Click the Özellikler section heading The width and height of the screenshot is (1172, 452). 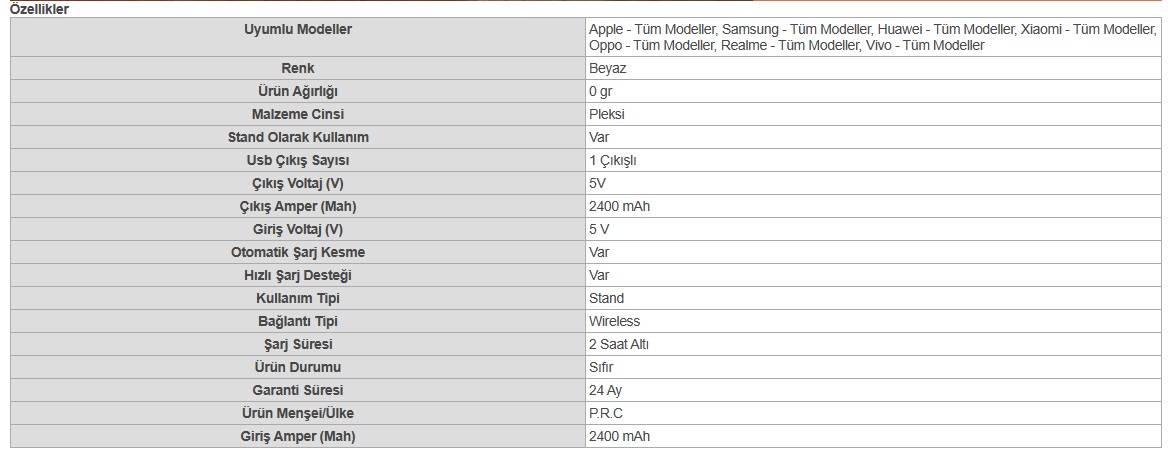[x=39, y=8]
